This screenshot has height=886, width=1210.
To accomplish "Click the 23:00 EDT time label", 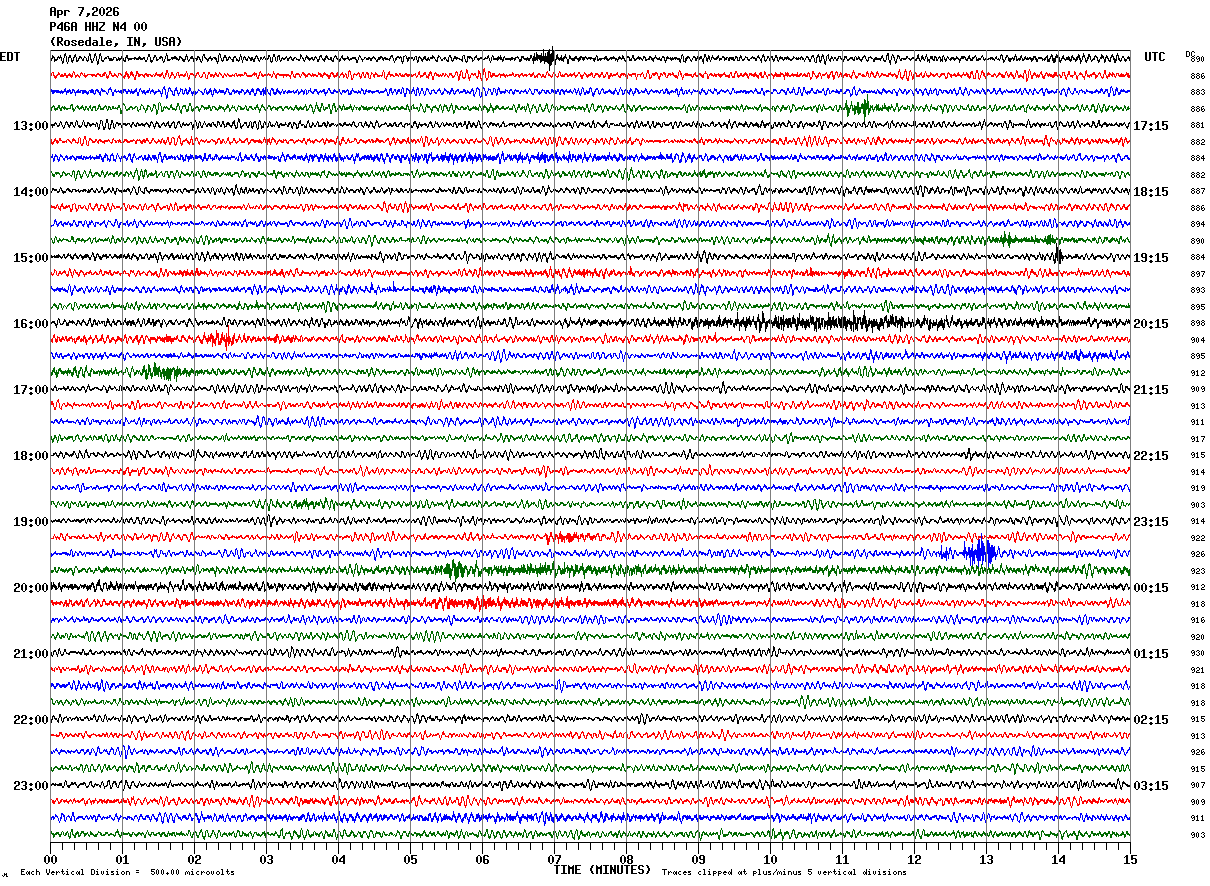I will (x=30, y=786).
